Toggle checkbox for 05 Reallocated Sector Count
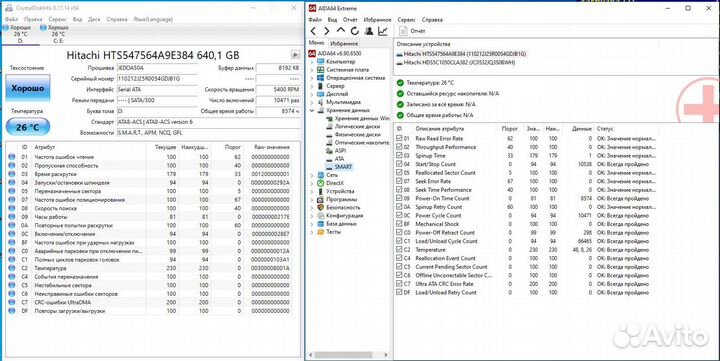Viewport: 720px width, 361px height. (x=399, y=173)
